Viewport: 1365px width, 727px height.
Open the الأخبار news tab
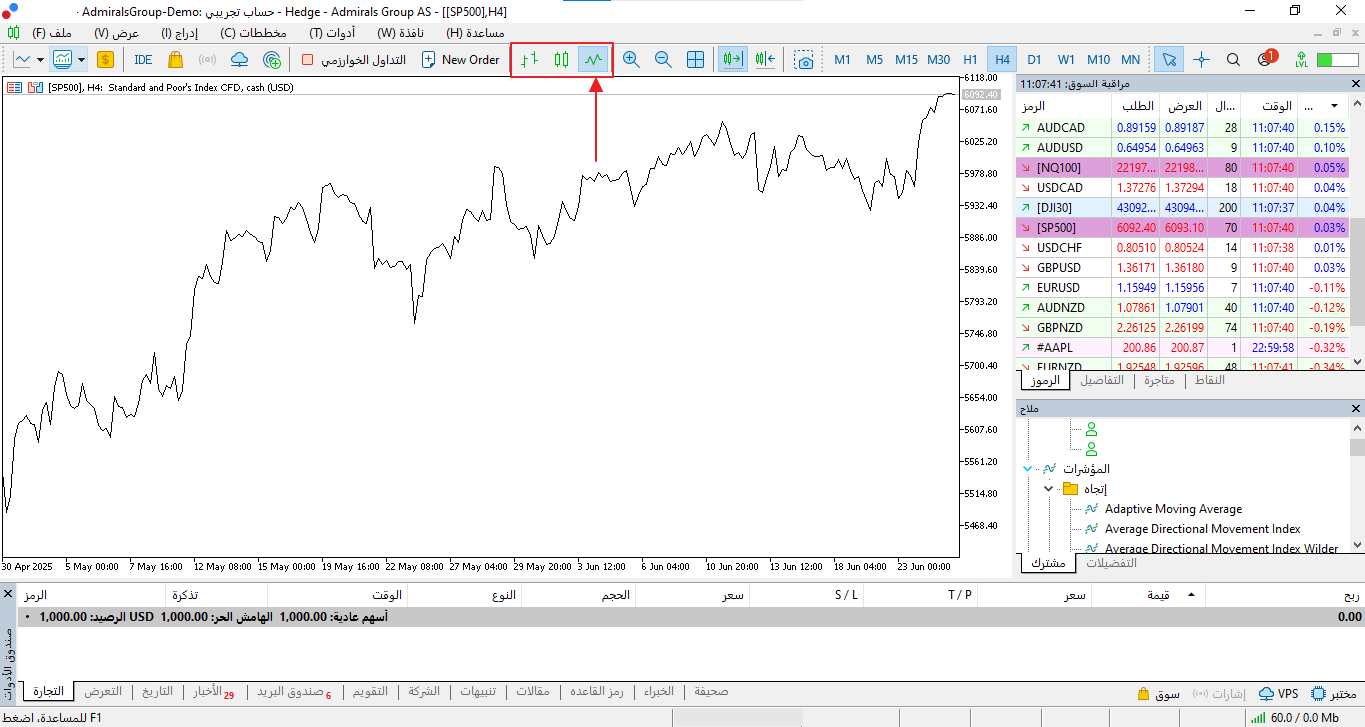[x=213, y=692]
